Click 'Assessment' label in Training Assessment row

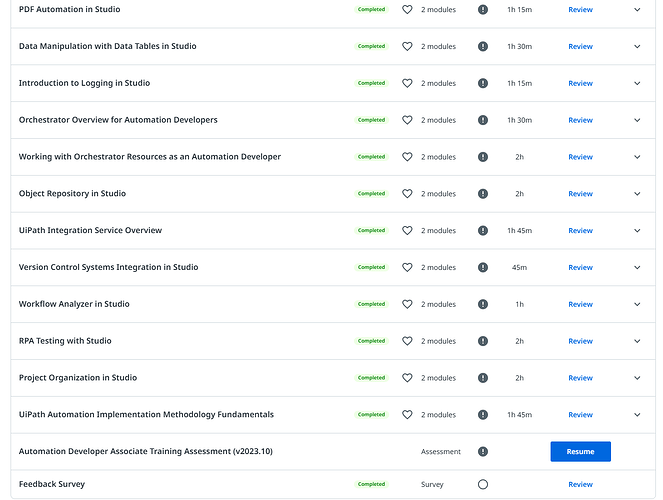click(x=441, y=451)
